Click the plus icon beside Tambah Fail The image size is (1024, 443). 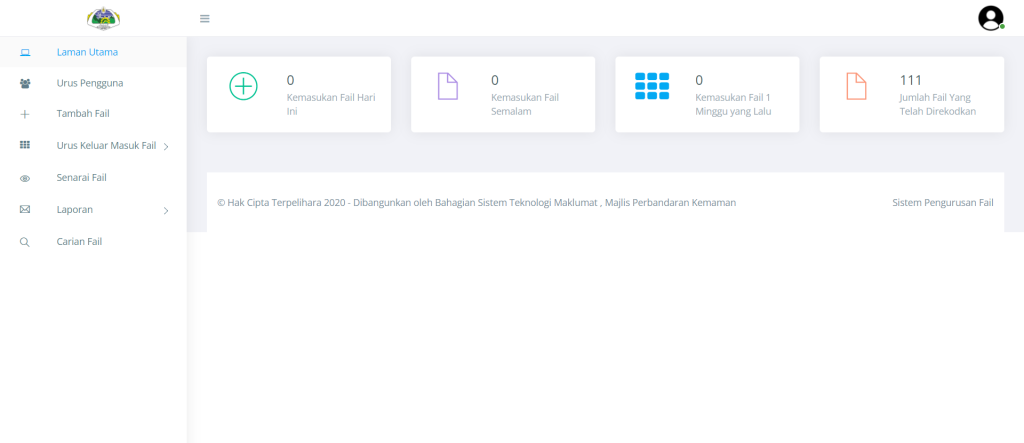[x=25, y=114]
